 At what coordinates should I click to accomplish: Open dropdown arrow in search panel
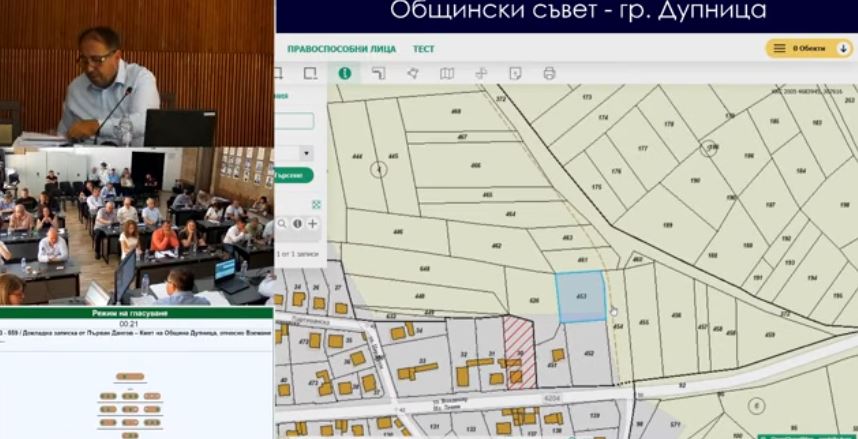click(306, 153)
